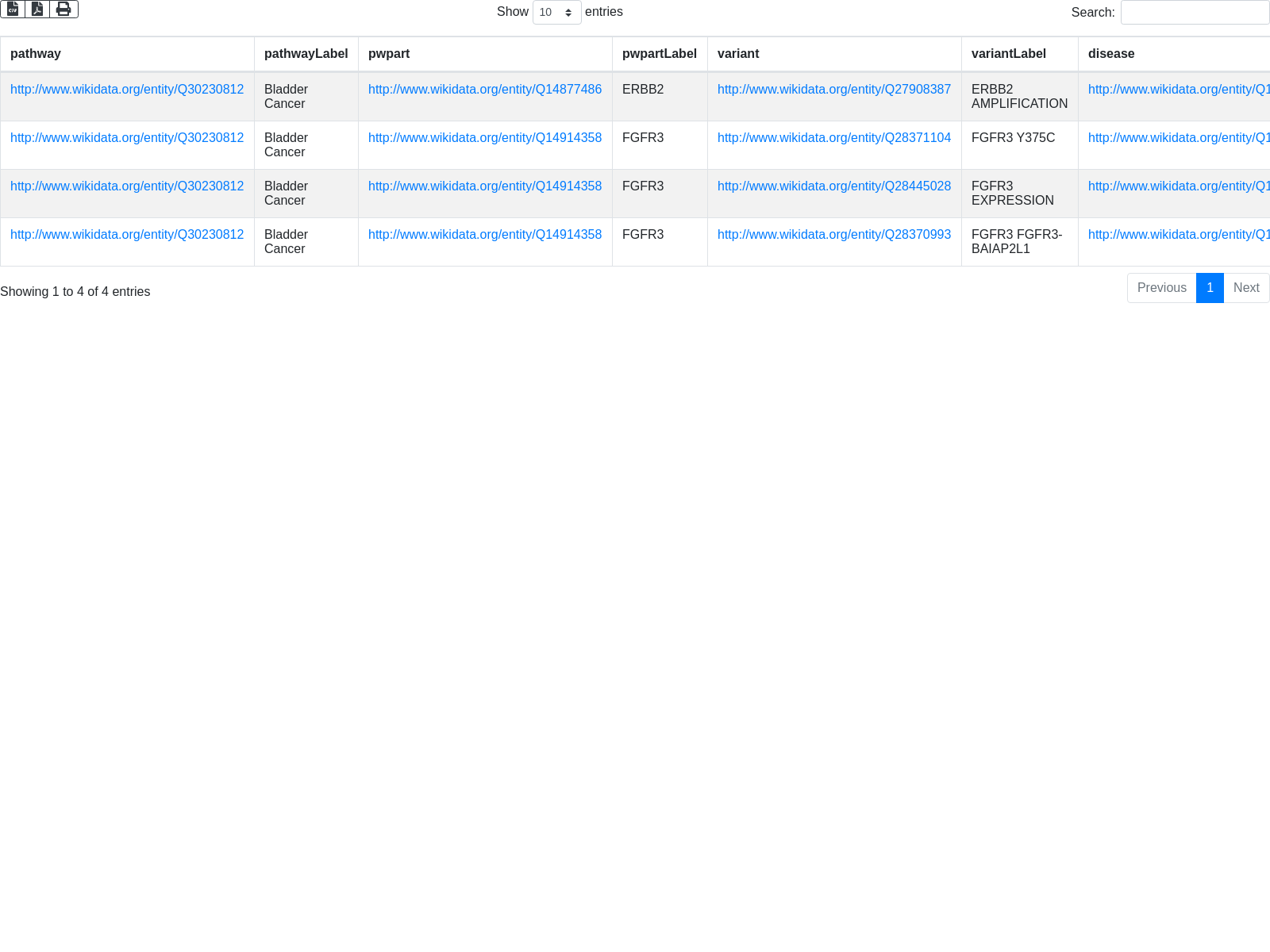
Task: Sort by the variantLabel column header
Action: tap(1008, 54)
